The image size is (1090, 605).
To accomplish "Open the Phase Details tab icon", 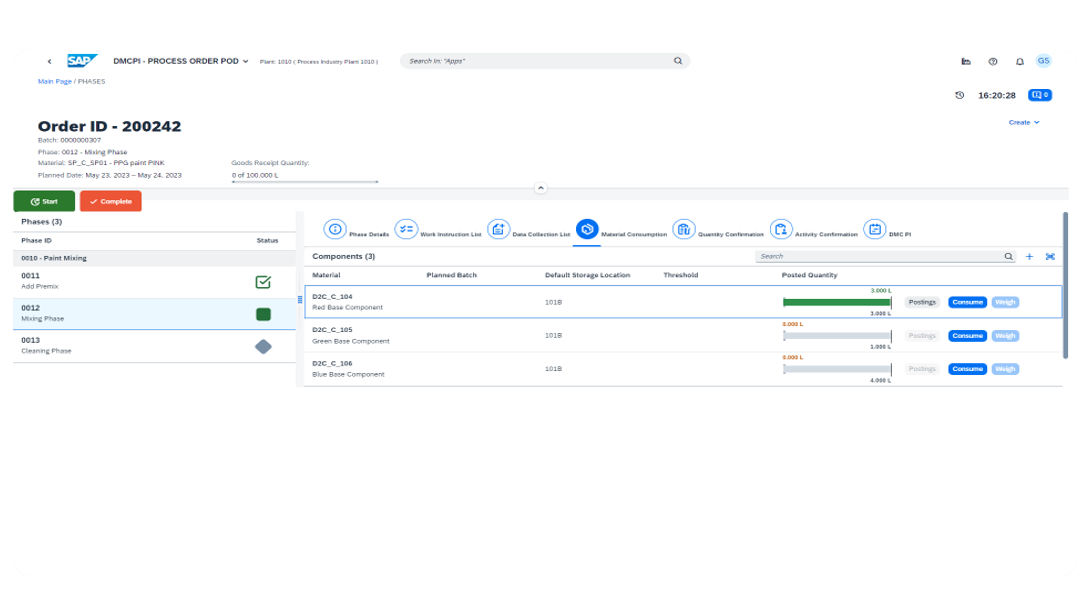I will point(335,229).
